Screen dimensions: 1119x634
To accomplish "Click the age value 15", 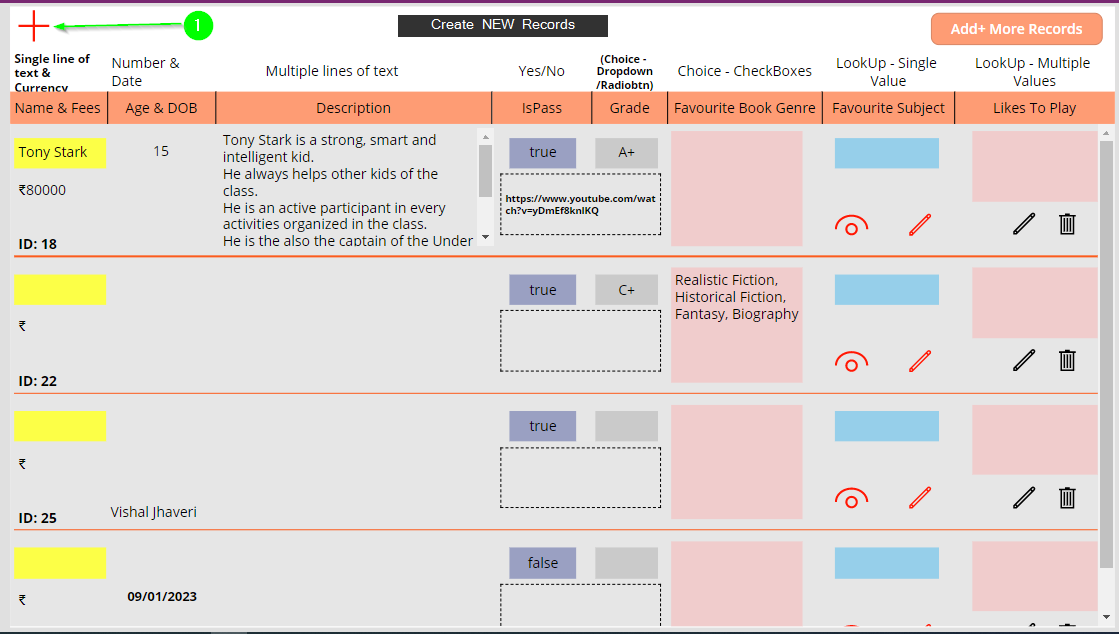I will [x=161, y=151].
